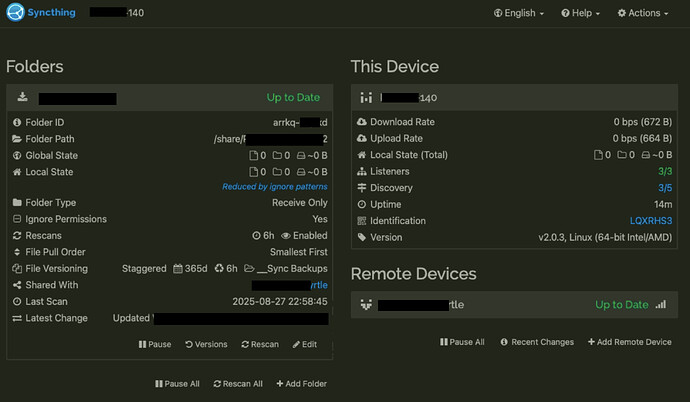Click the Last Scan timestamp 2025-08-27 22:58:45
690x402 pixels.
coord(280,302)
